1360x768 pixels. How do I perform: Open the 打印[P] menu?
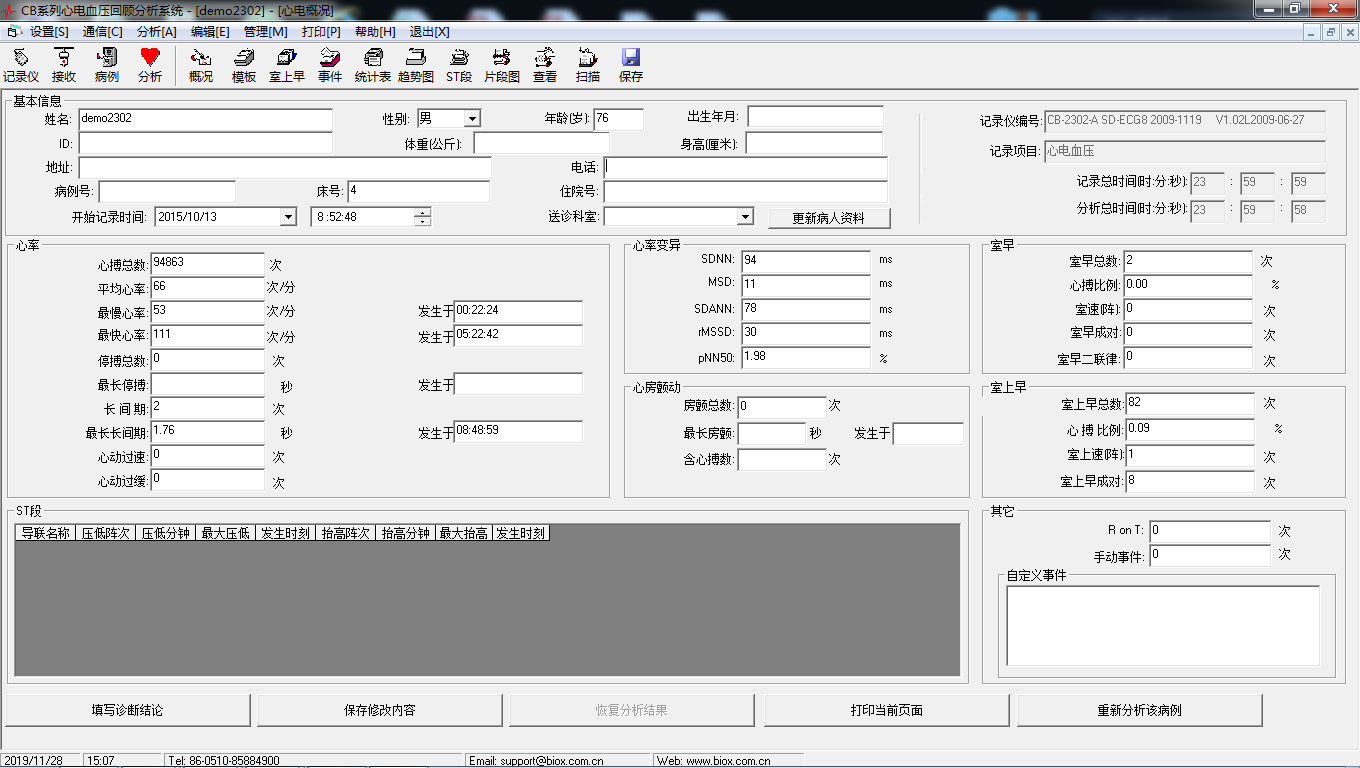(321, 32)
